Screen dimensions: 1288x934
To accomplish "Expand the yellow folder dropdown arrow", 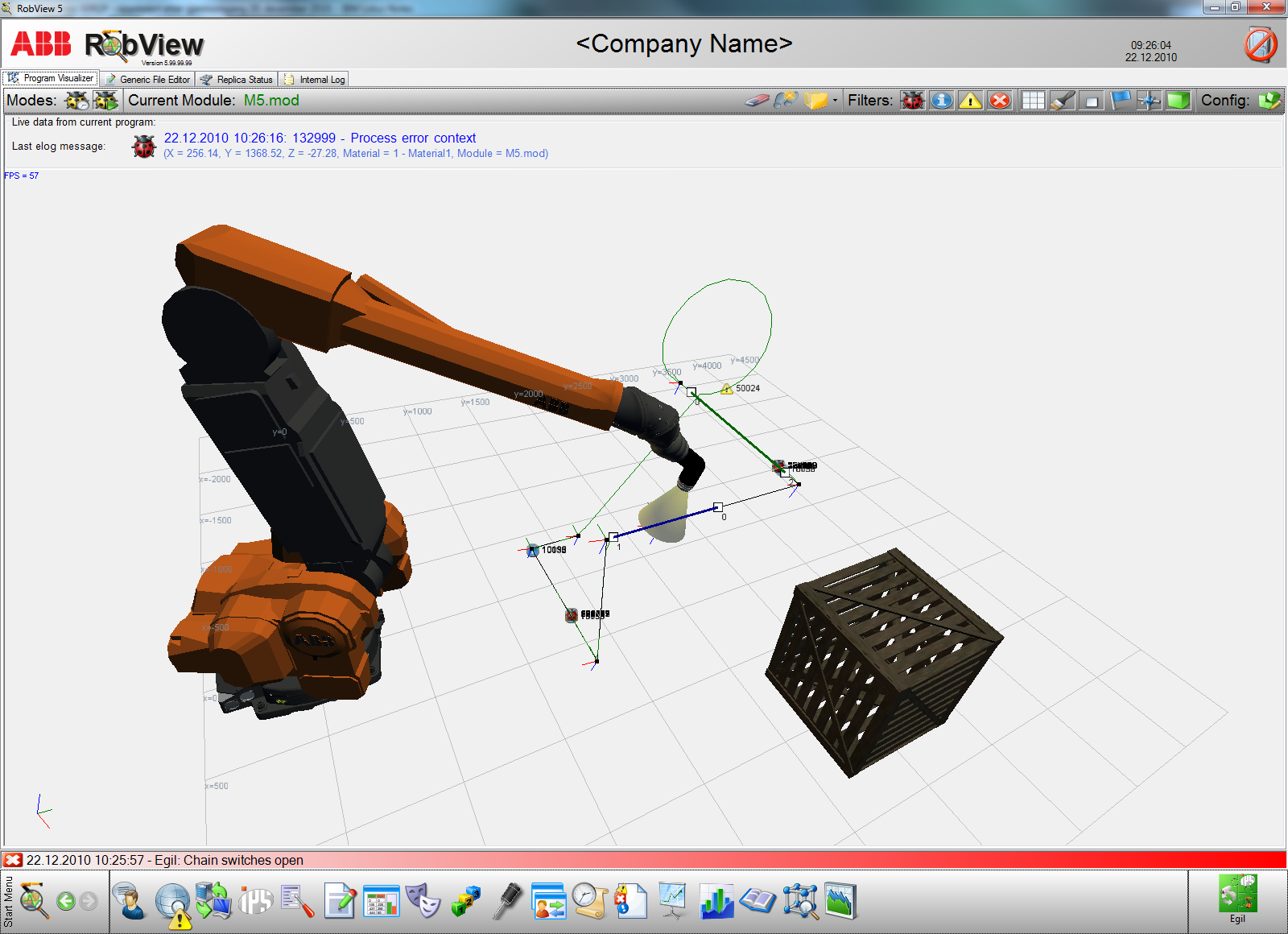I will tap(835, 101).
